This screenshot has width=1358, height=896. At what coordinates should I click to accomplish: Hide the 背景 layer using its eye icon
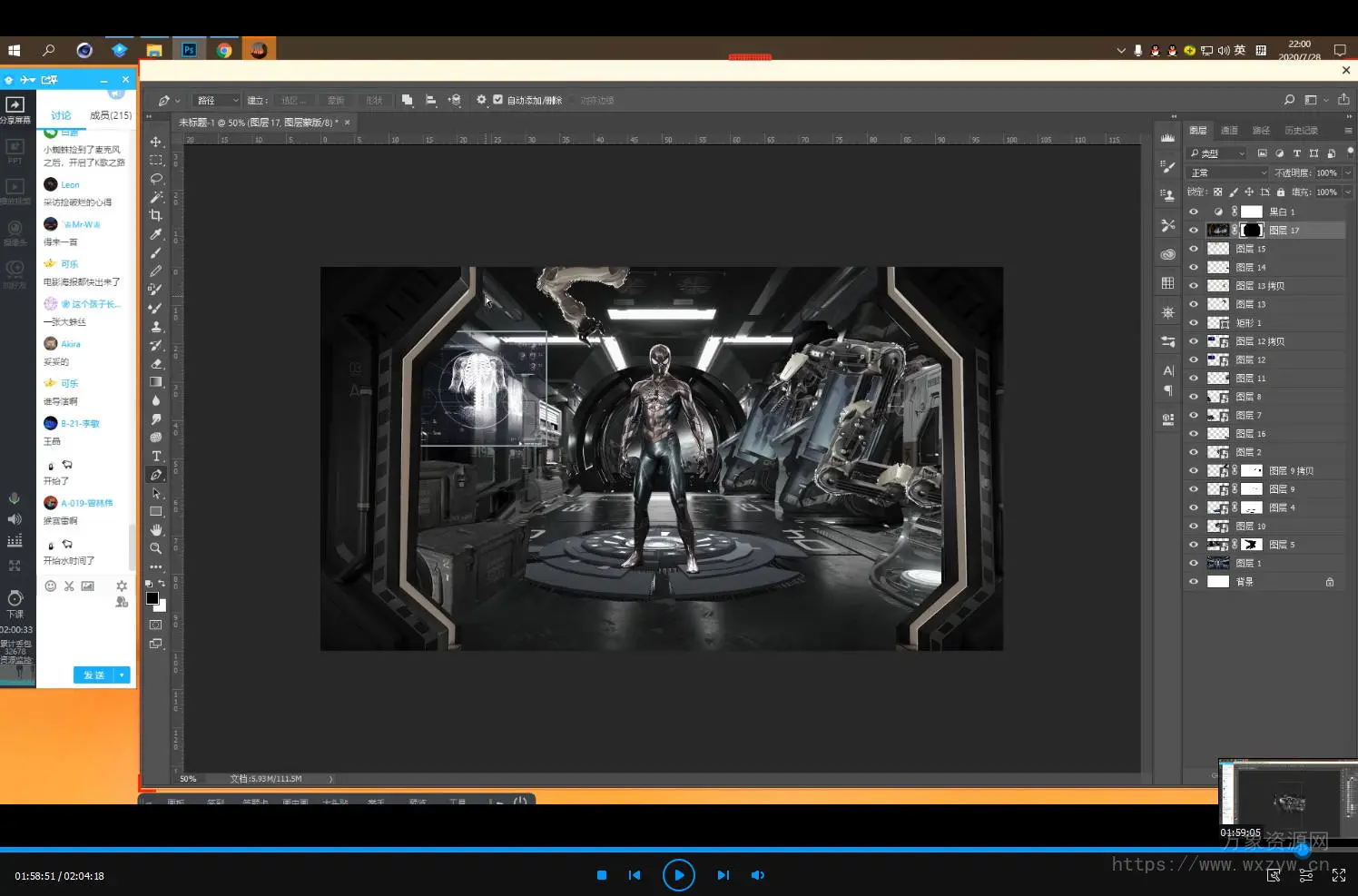pos(1194,582)
